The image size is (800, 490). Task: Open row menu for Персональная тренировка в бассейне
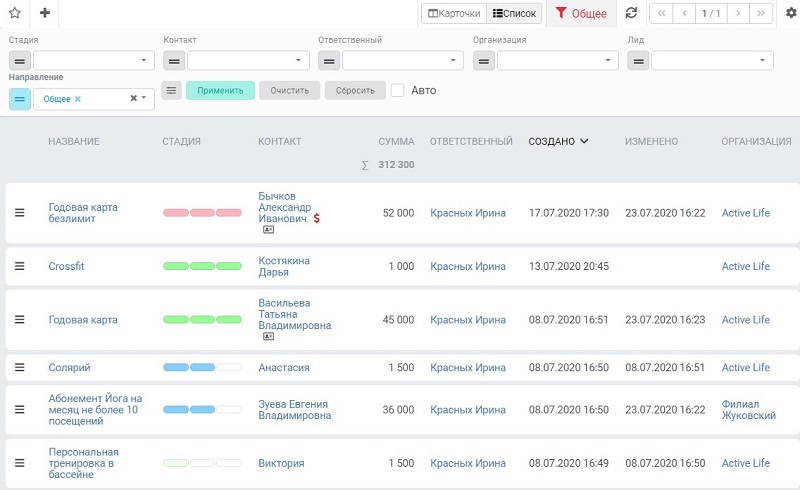[x=19, y=463]
